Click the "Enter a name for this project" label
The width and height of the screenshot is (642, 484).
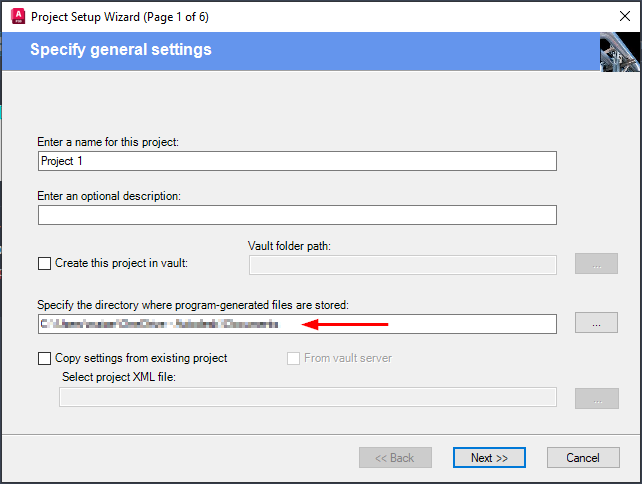[108, 142]
